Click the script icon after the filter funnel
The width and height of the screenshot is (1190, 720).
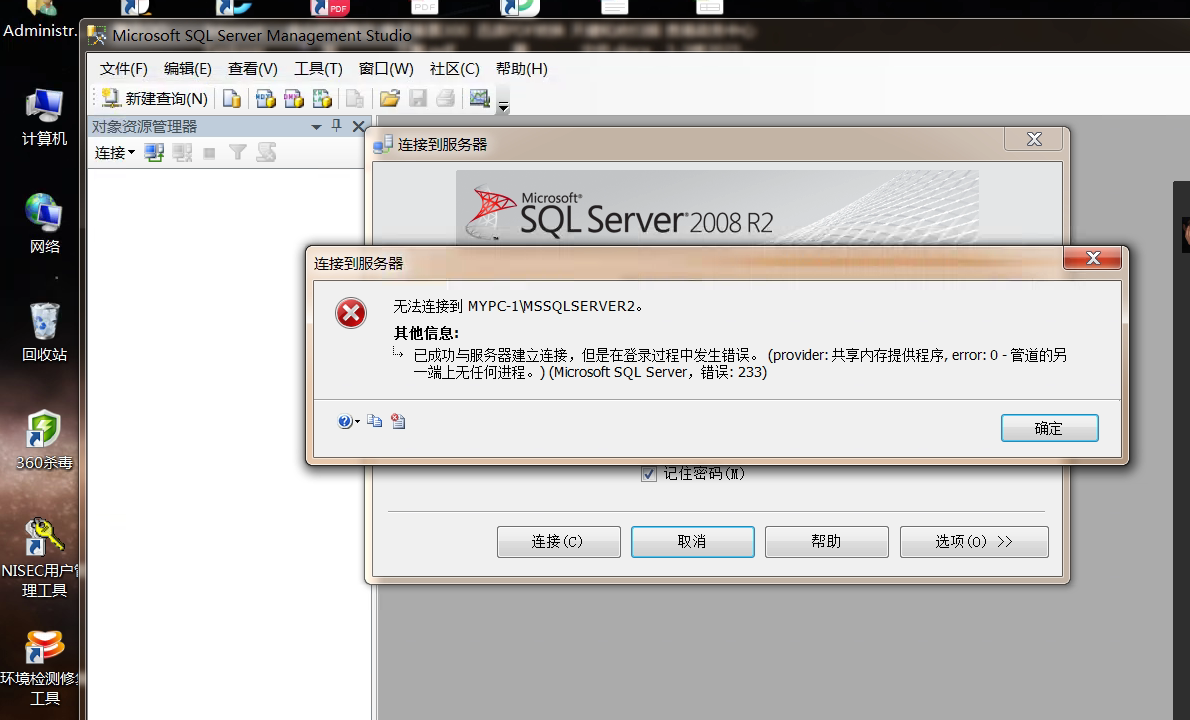[x=266, y=153]
